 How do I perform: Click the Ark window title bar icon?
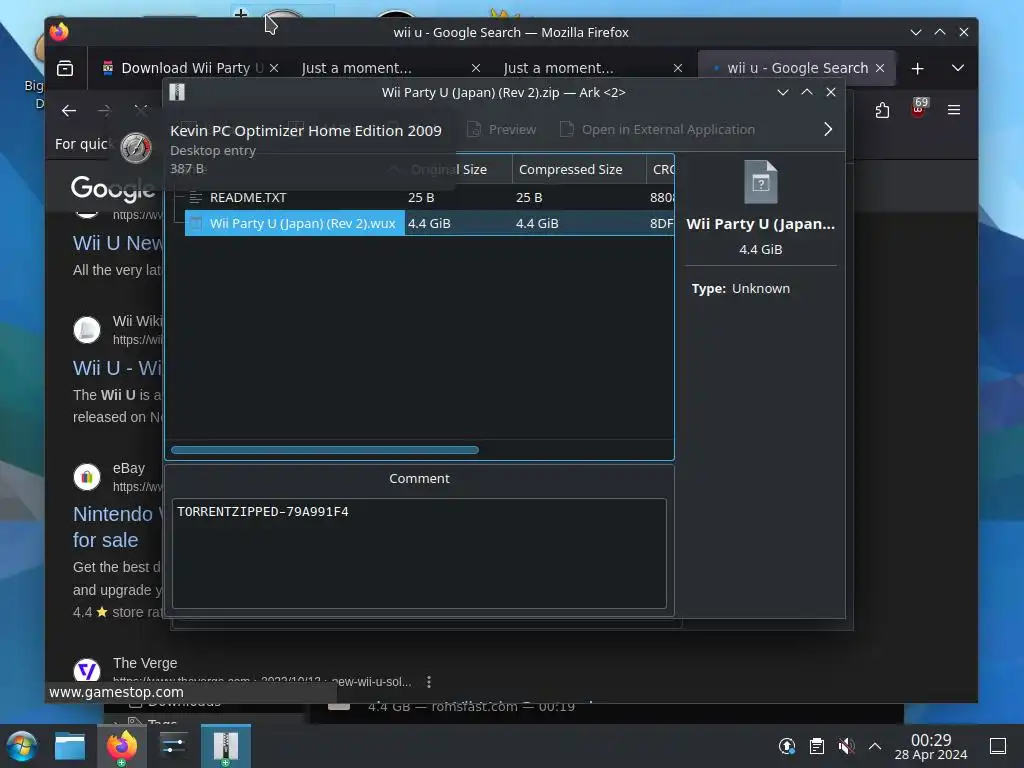pyautogui.click(x=177, y=92)
